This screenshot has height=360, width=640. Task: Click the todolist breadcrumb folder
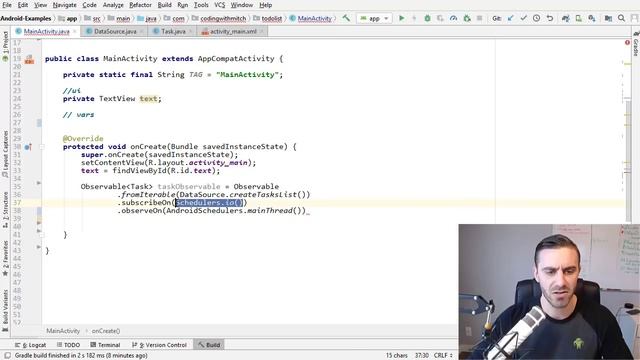click(268, 18)
